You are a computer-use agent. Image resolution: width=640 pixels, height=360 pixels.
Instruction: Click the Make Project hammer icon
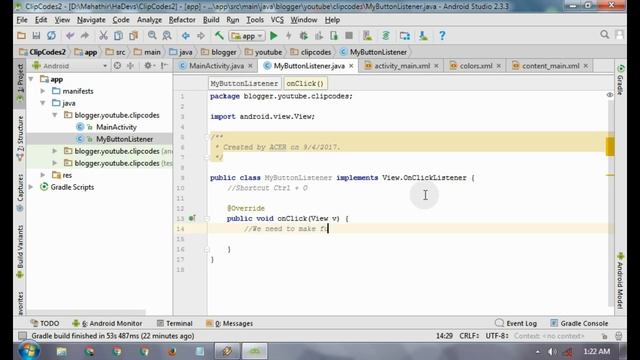219,36
